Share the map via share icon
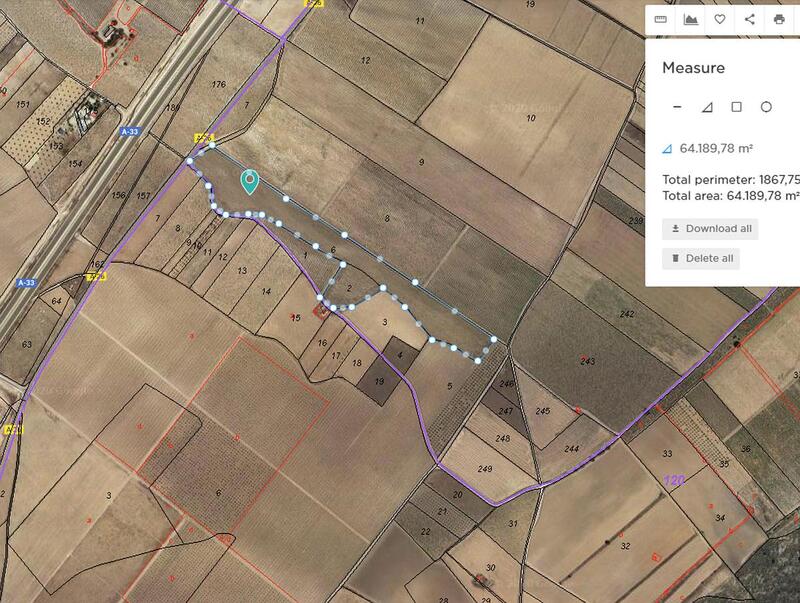This screenshot has height=603, width=800. click(749, 19)
